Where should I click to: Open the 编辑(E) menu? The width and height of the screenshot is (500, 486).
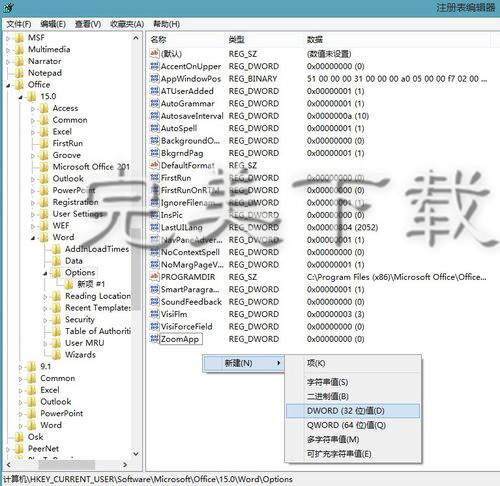[x=53, y=24]
